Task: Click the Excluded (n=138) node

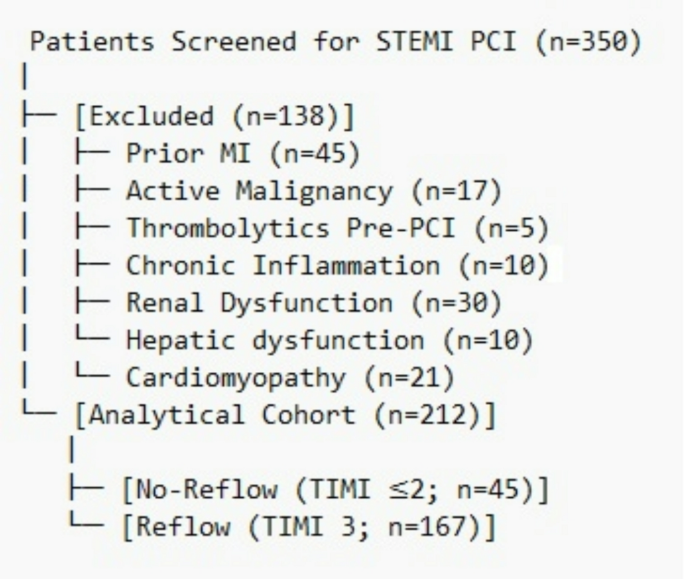Action: tap(214, 117)
